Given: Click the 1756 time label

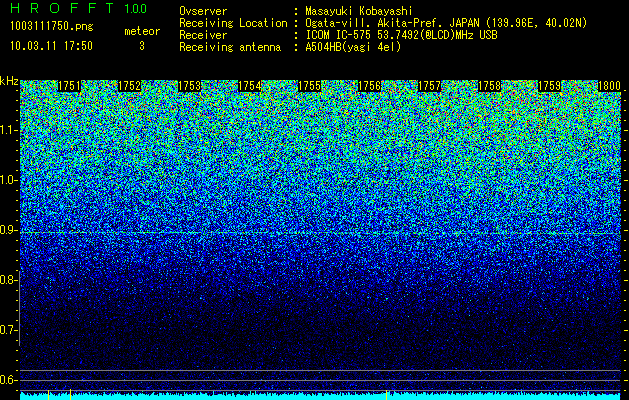Looking at the screenshot, I should [369, 86].
